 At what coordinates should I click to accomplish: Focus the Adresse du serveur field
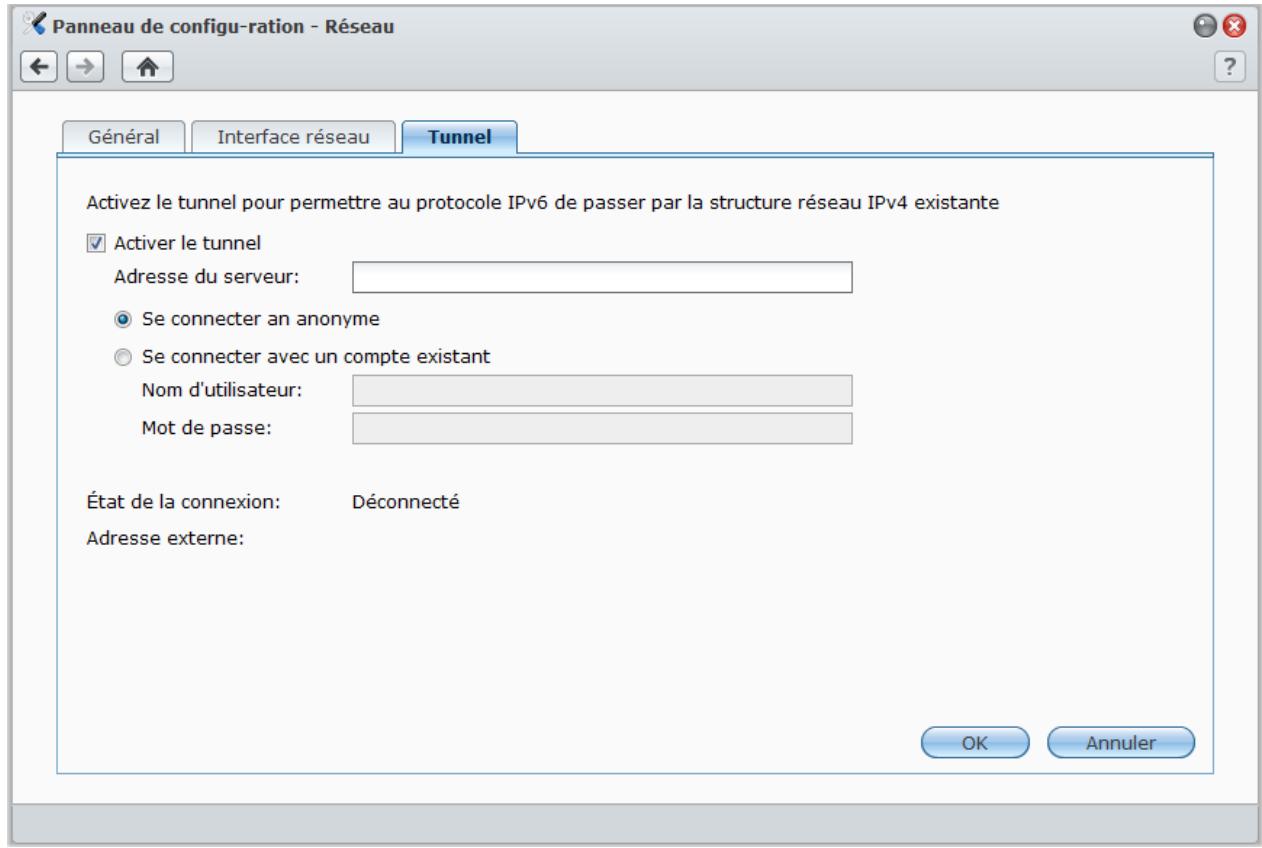pos(602,277)
